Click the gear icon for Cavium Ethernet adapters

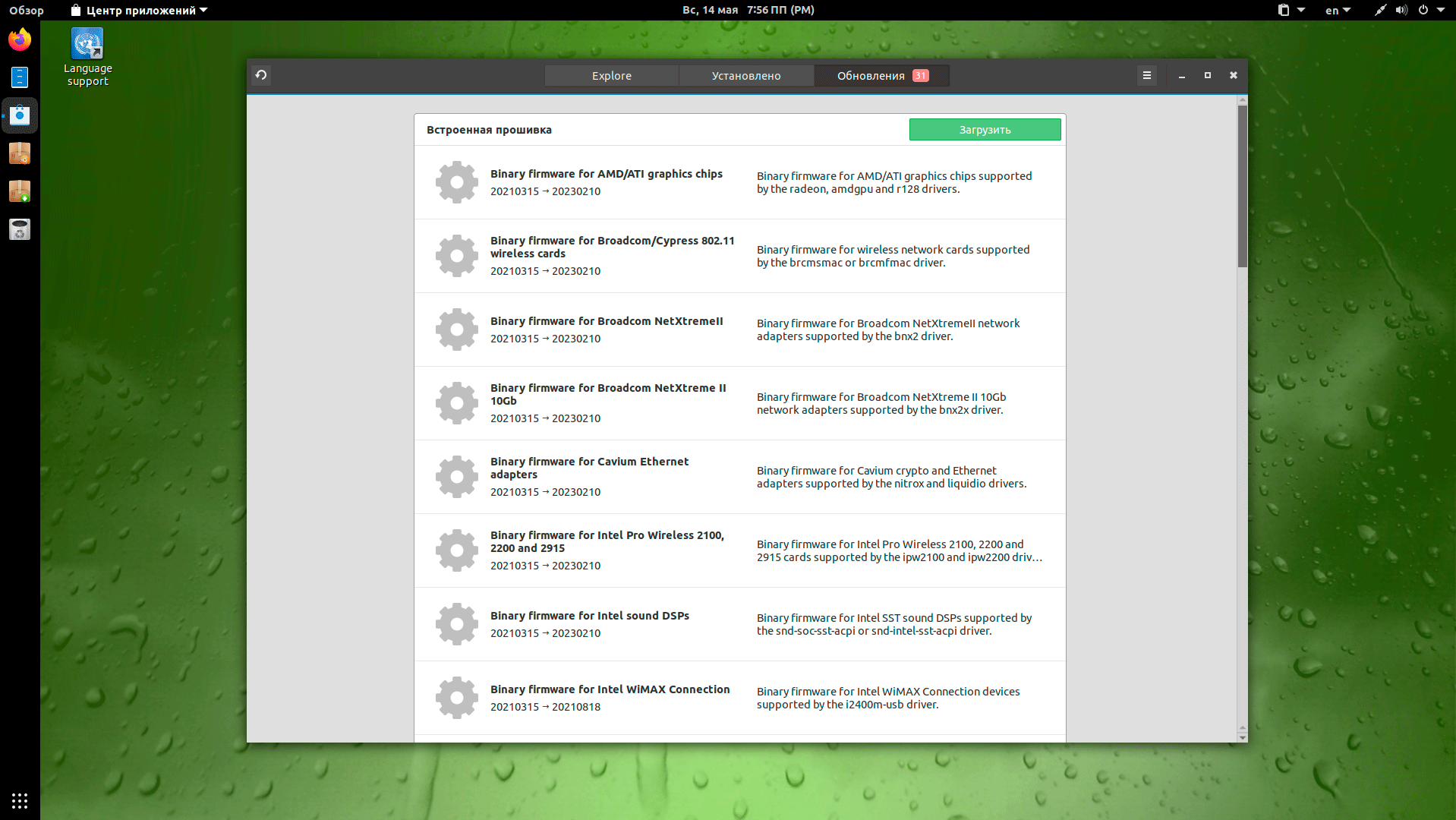(x=457, y=477)
